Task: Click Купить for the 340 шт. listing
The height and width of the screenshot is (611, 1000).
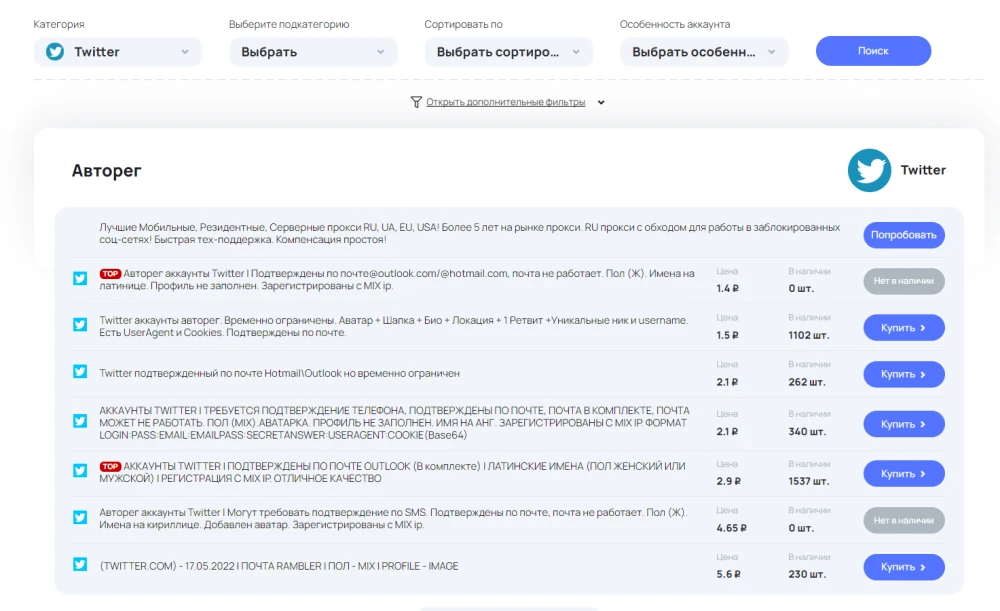Action: click(904, 424)
